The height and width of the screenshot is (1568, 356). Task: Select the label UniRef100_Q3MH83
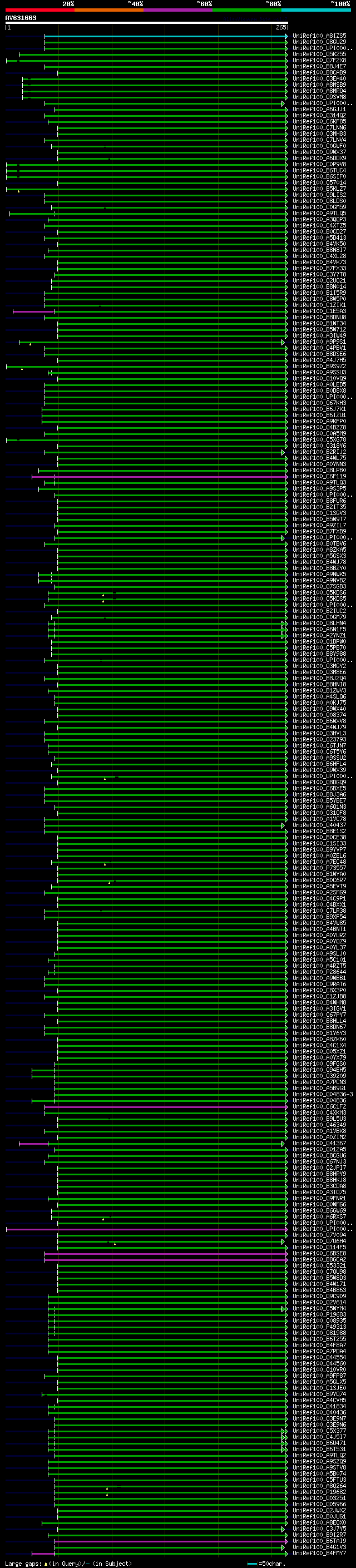point(319,134)
